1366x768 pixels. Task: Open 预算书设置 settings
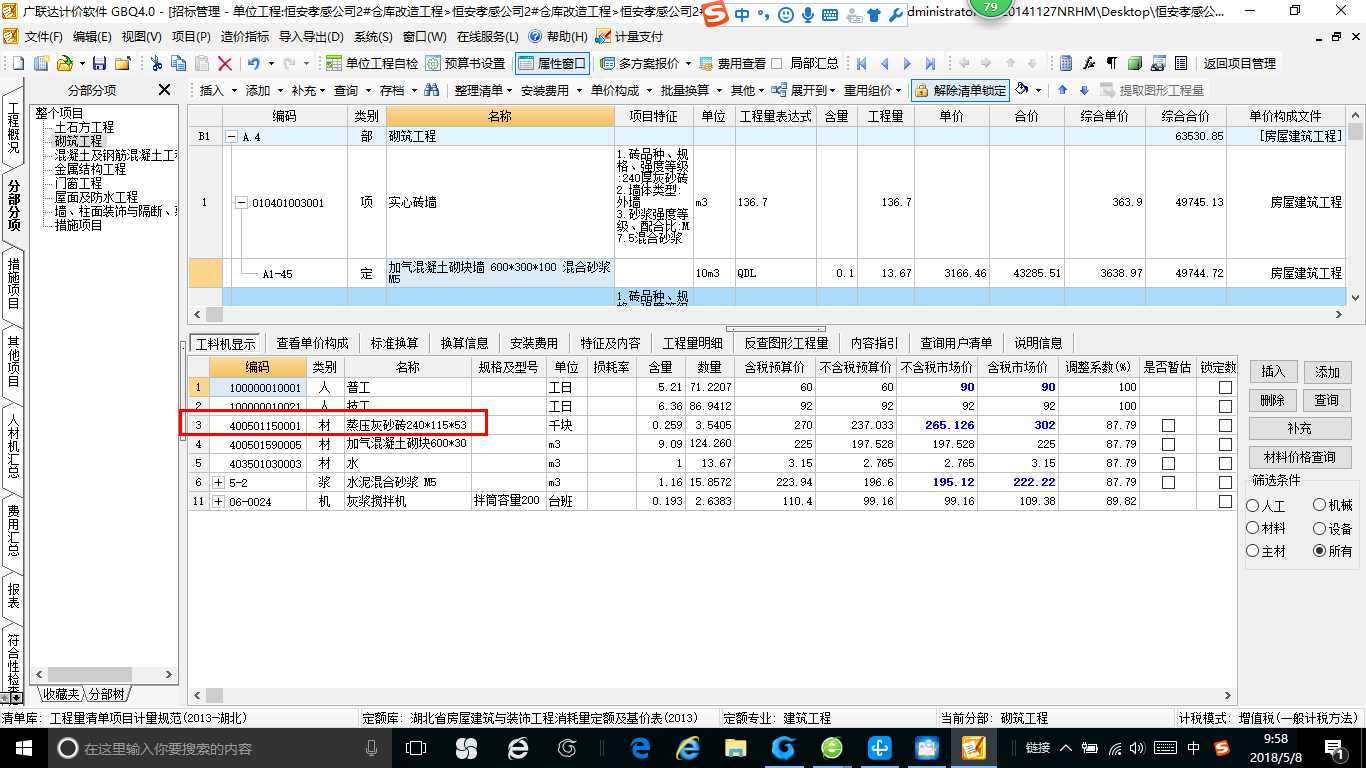coord(466,63)
